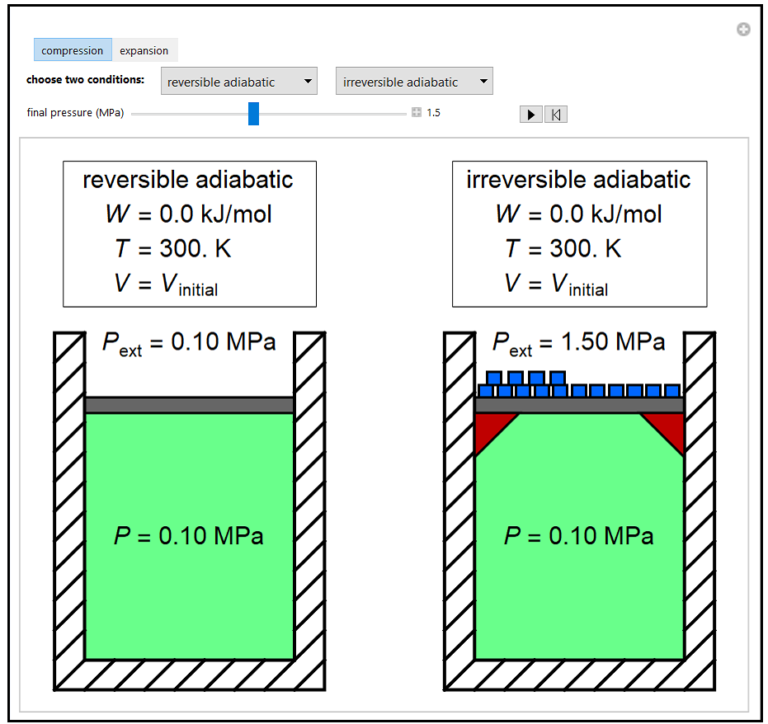Click the green gas in irreversible cylinder
This screenshot has width=768, height=724.
(579, 590)
